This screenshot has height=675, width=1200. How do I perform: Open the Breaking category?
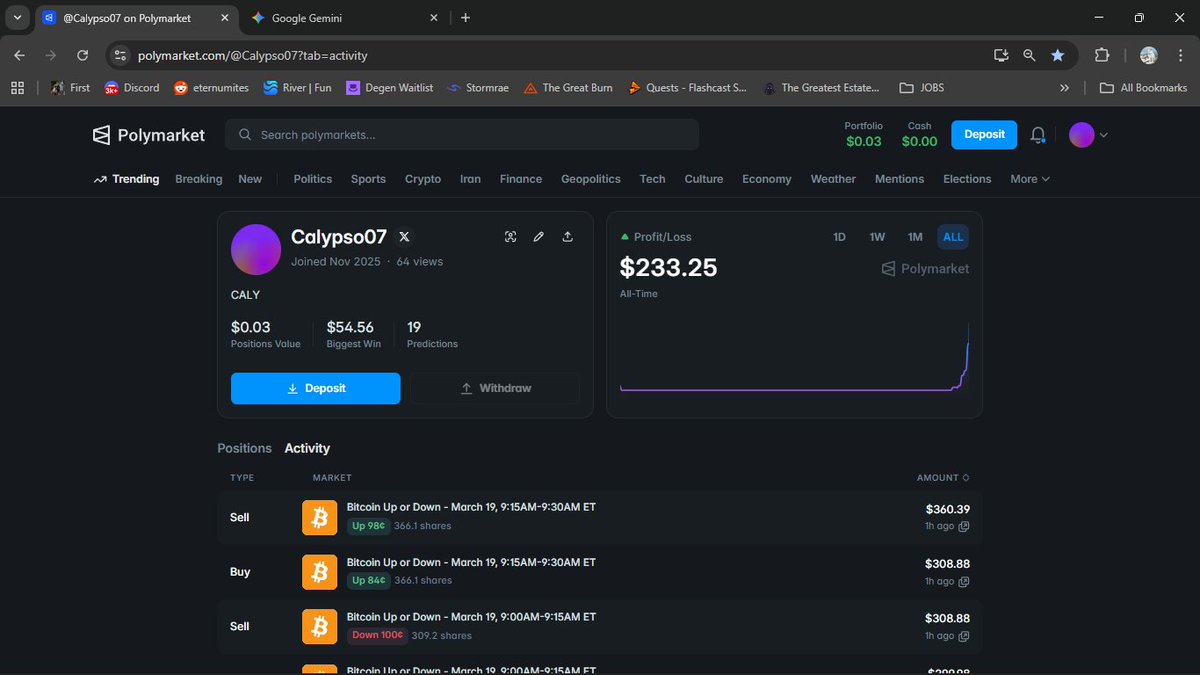199,179
